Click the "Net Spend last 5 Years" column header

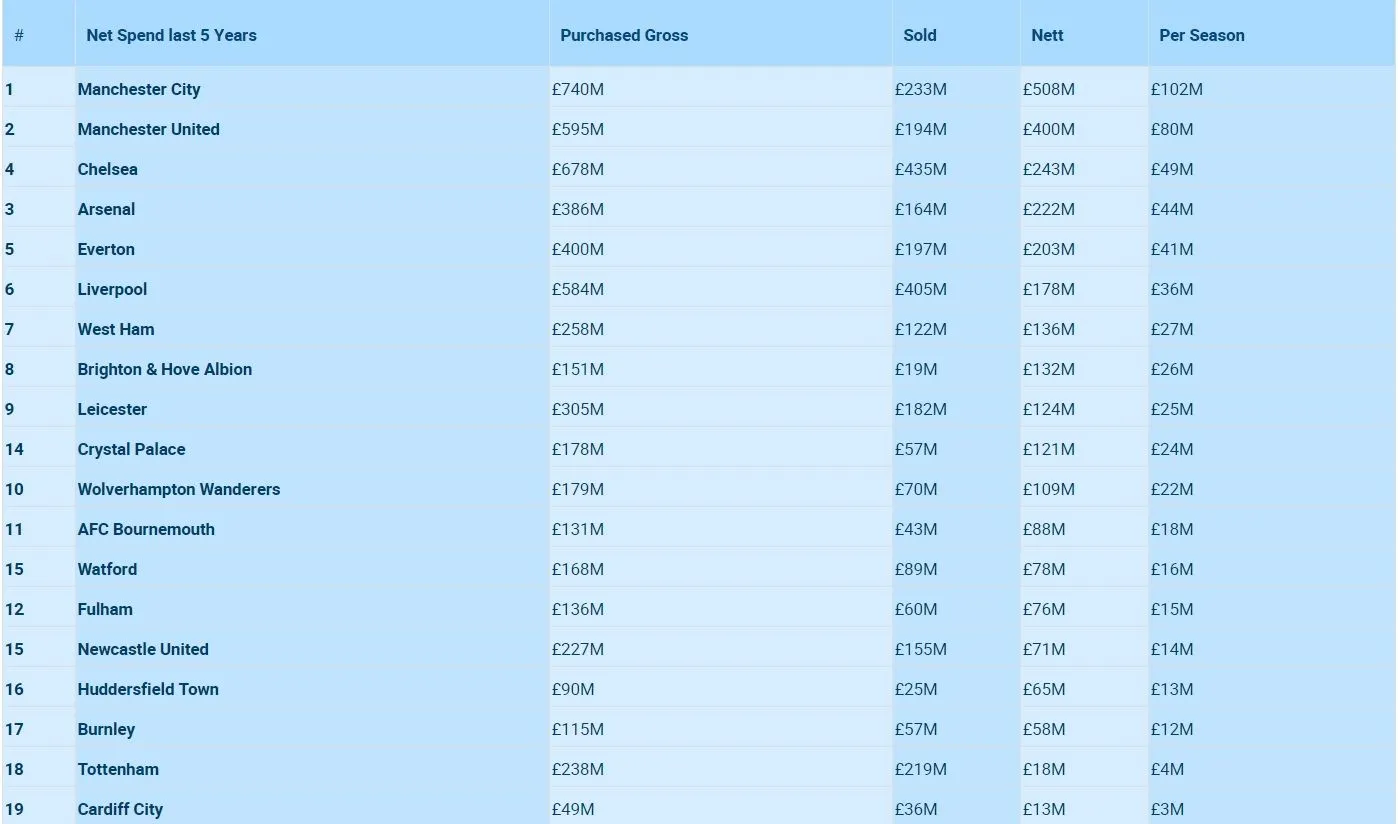click(x=171, y=35)
